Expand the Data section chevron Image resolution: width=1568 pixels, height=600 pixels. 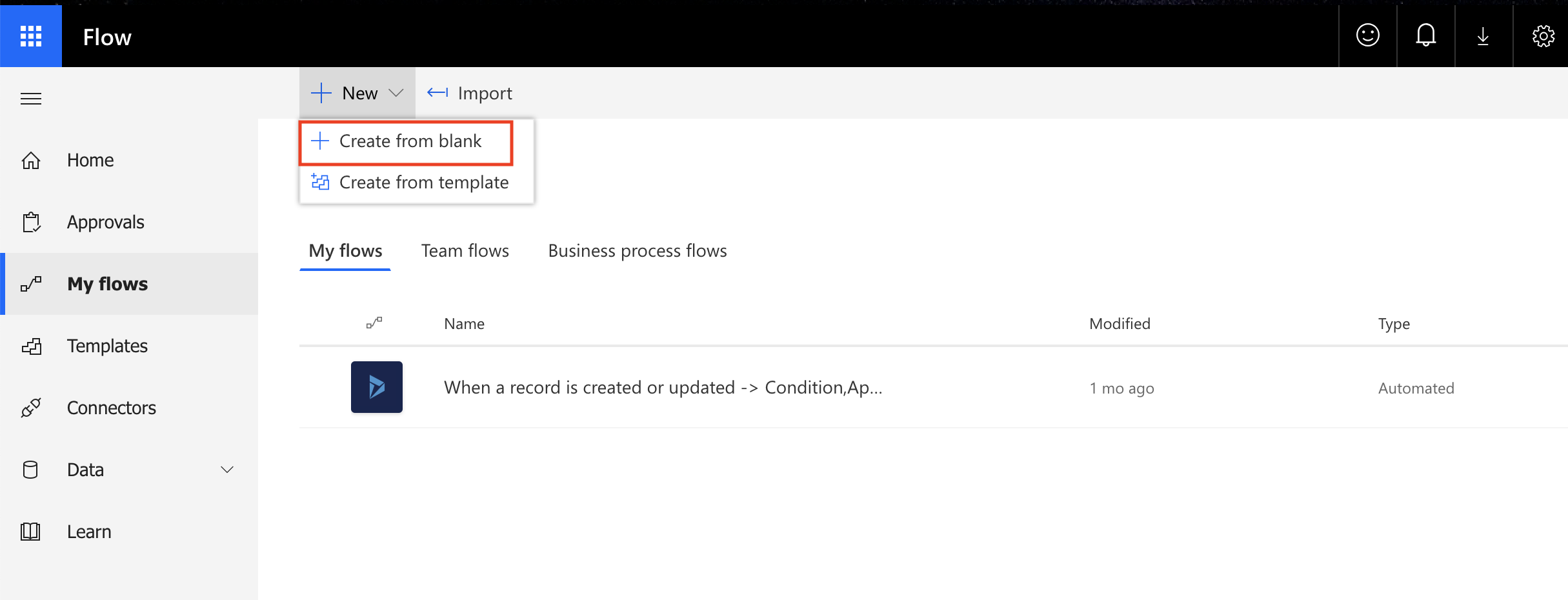[x=227, y=470]
